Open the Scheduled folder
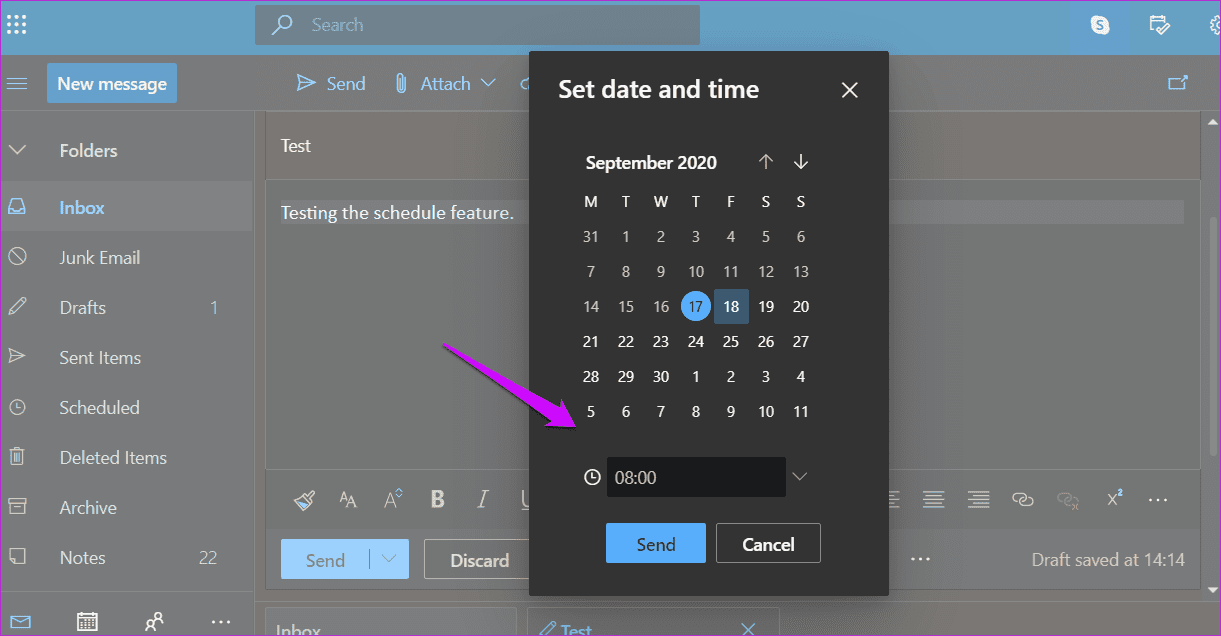The height and width of the screenshot is (636, 1221). 126,408
